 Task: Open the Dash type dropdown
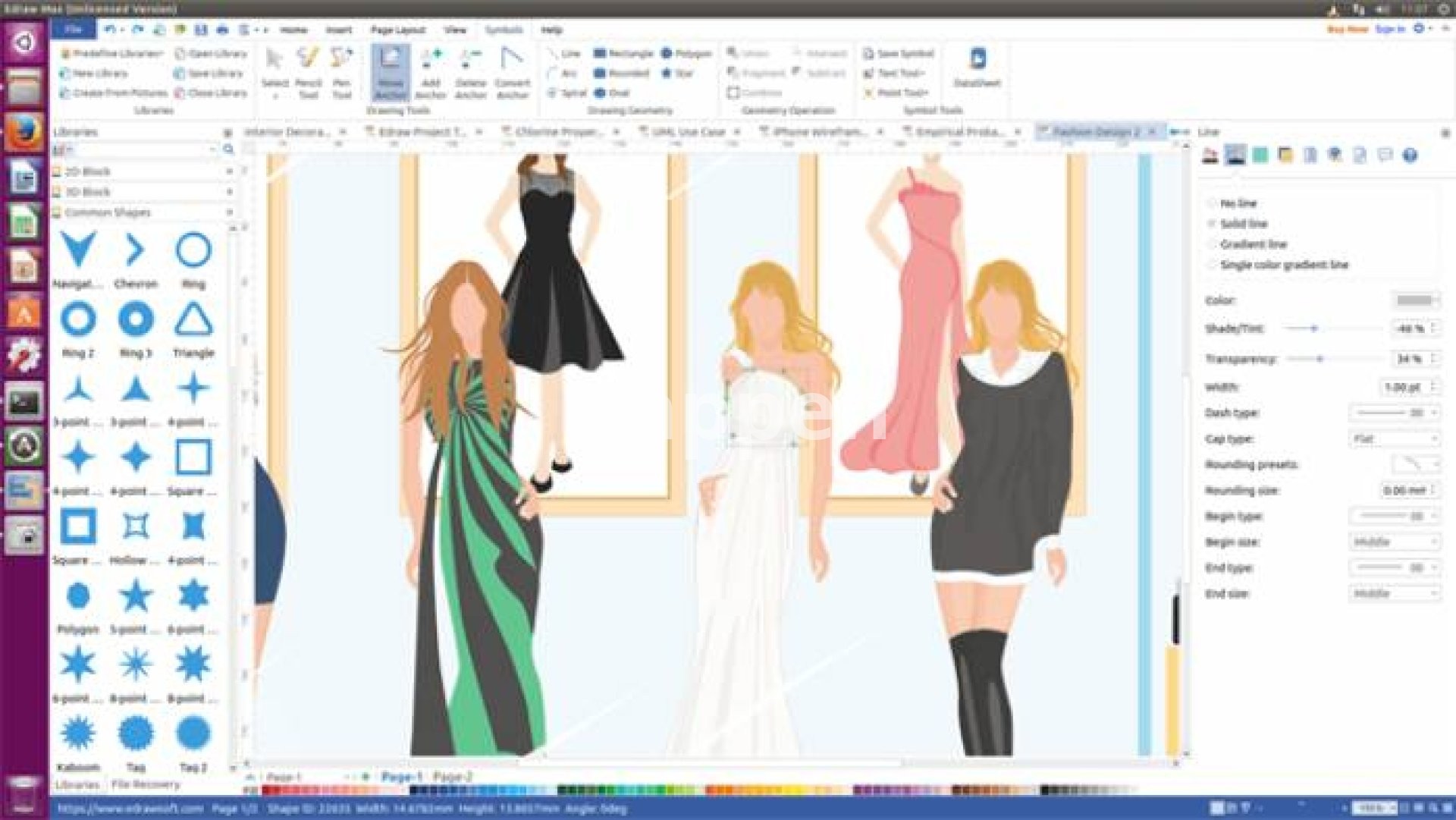1394,413
